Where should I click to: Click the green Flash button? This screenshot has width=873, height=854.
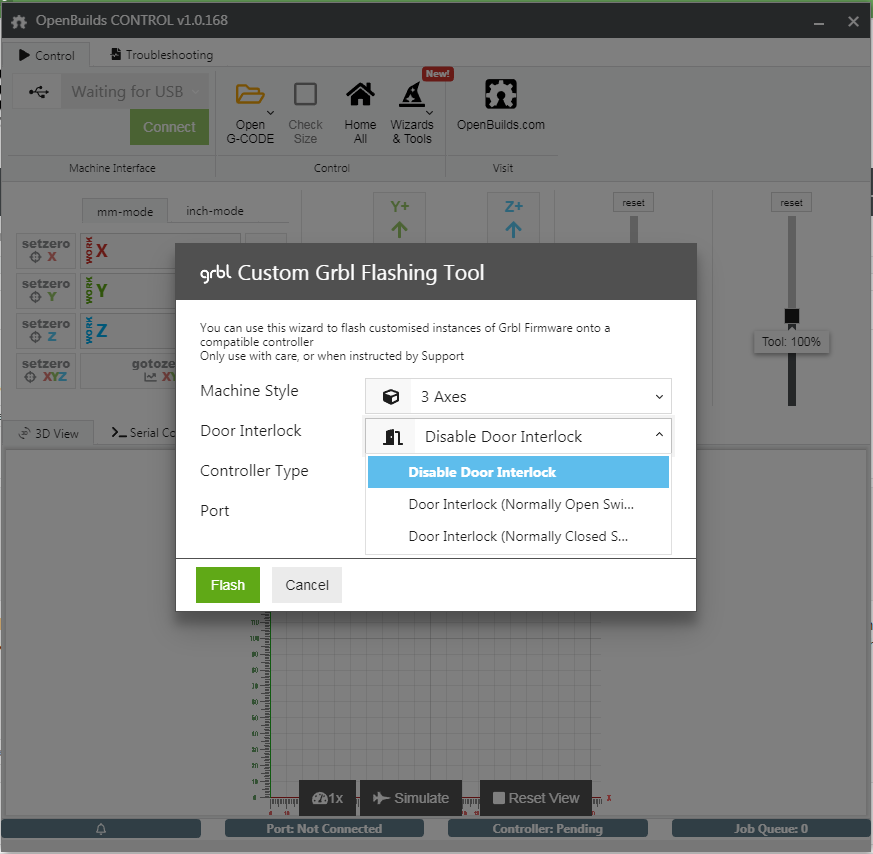[x=227, y=585]
